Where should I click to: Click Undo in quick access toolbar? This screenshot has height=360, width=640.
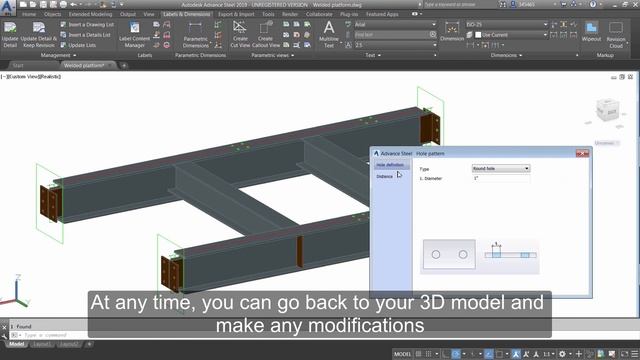point(73,4)
